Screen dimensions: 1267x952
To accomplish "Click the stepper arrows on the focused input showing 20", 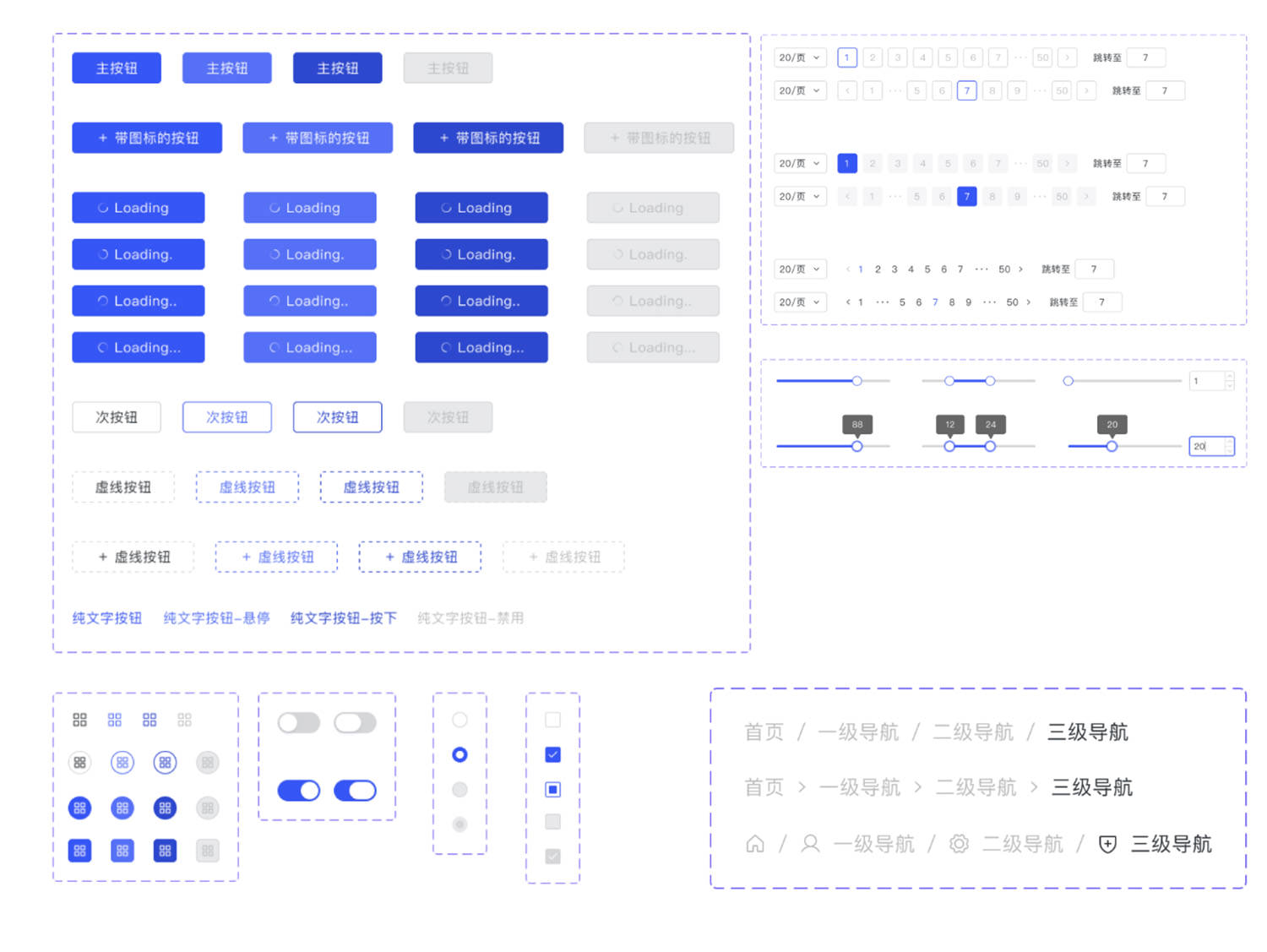I will coord(1229,446).
